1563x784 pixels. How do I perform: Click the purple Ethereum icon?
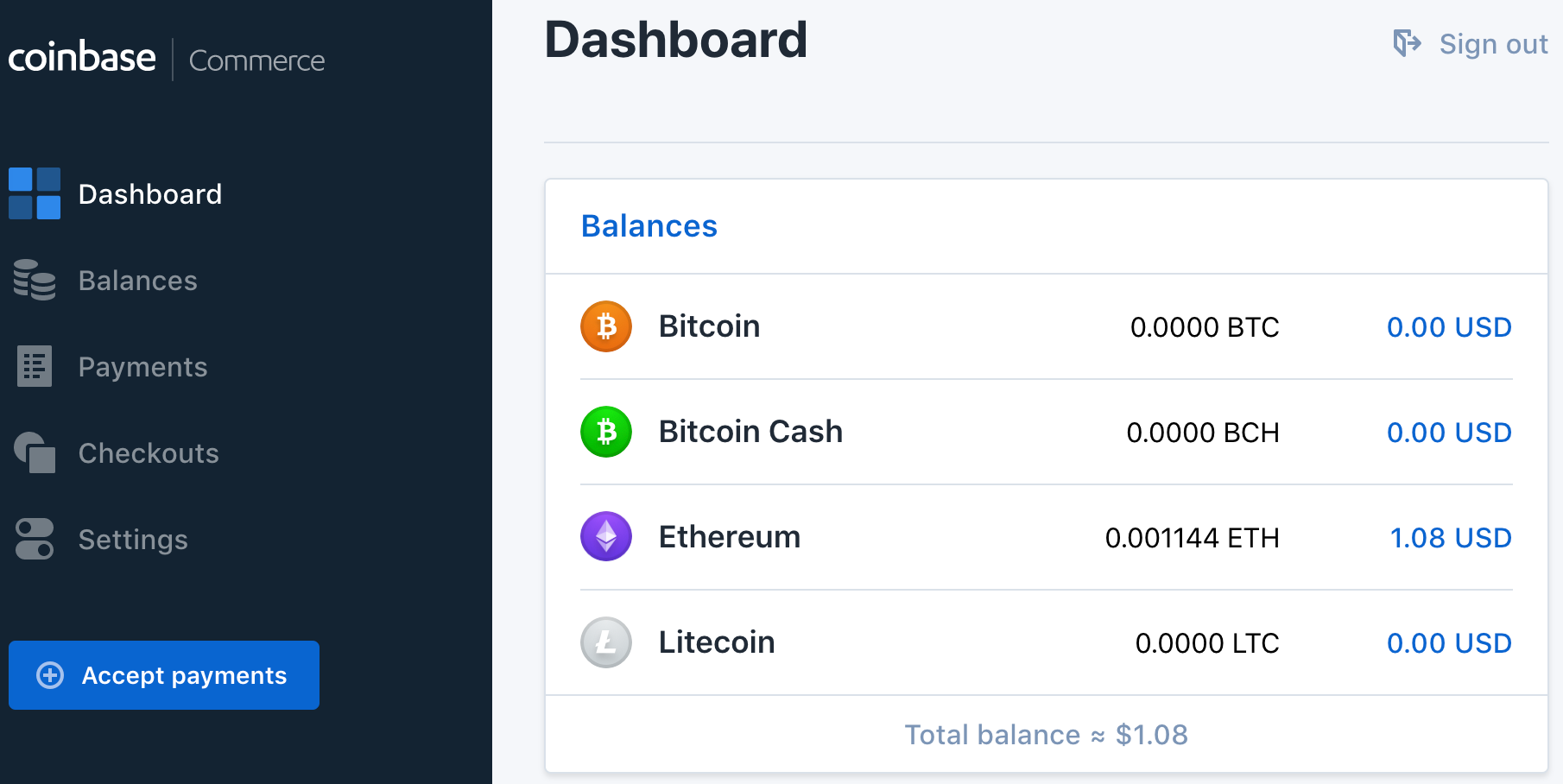coord(605,537)
